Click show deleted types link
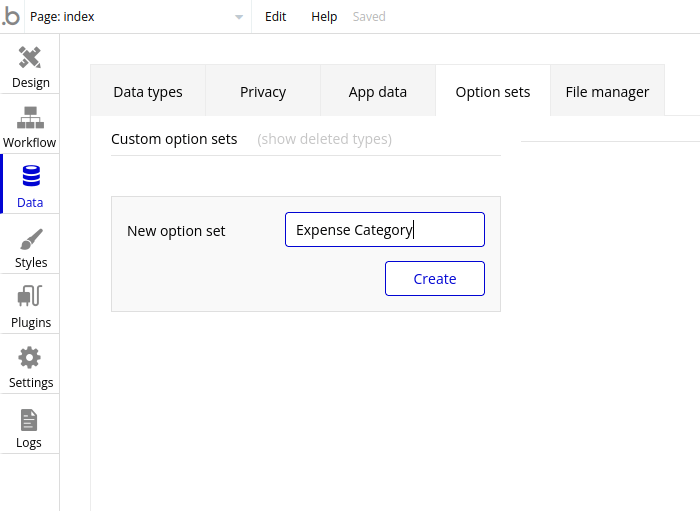The height and width of the screenshot is (511, 700). coord(325,139)
